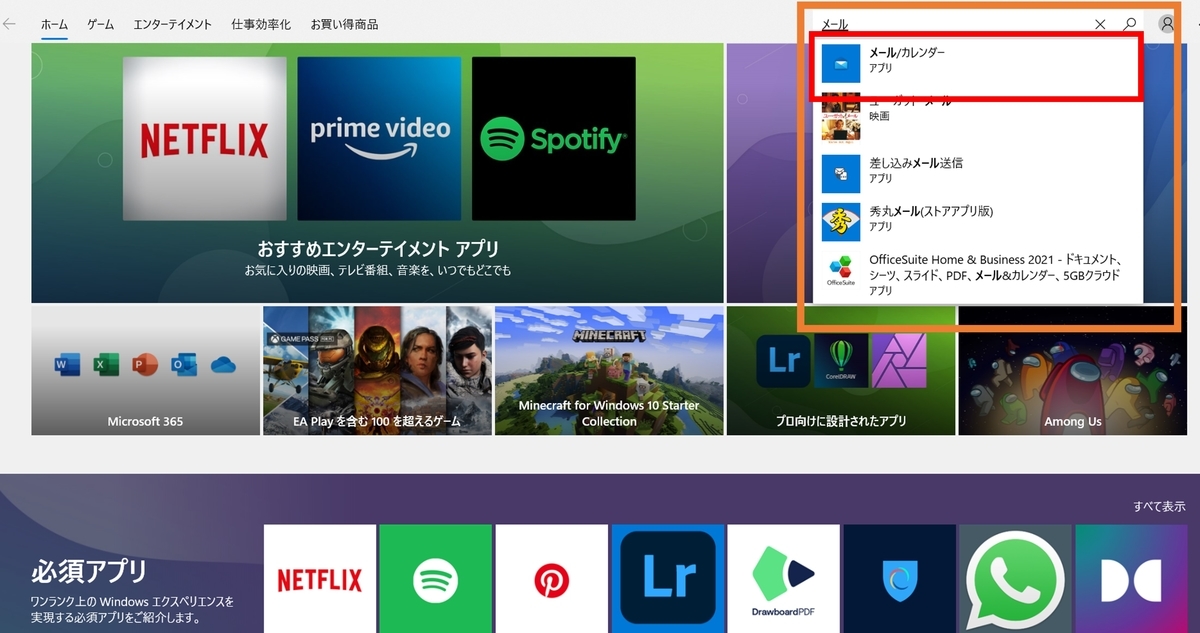Open the Spotify icon in 必須アプリ row
This screenshot has width=1200, height=633.
point(436,579)
